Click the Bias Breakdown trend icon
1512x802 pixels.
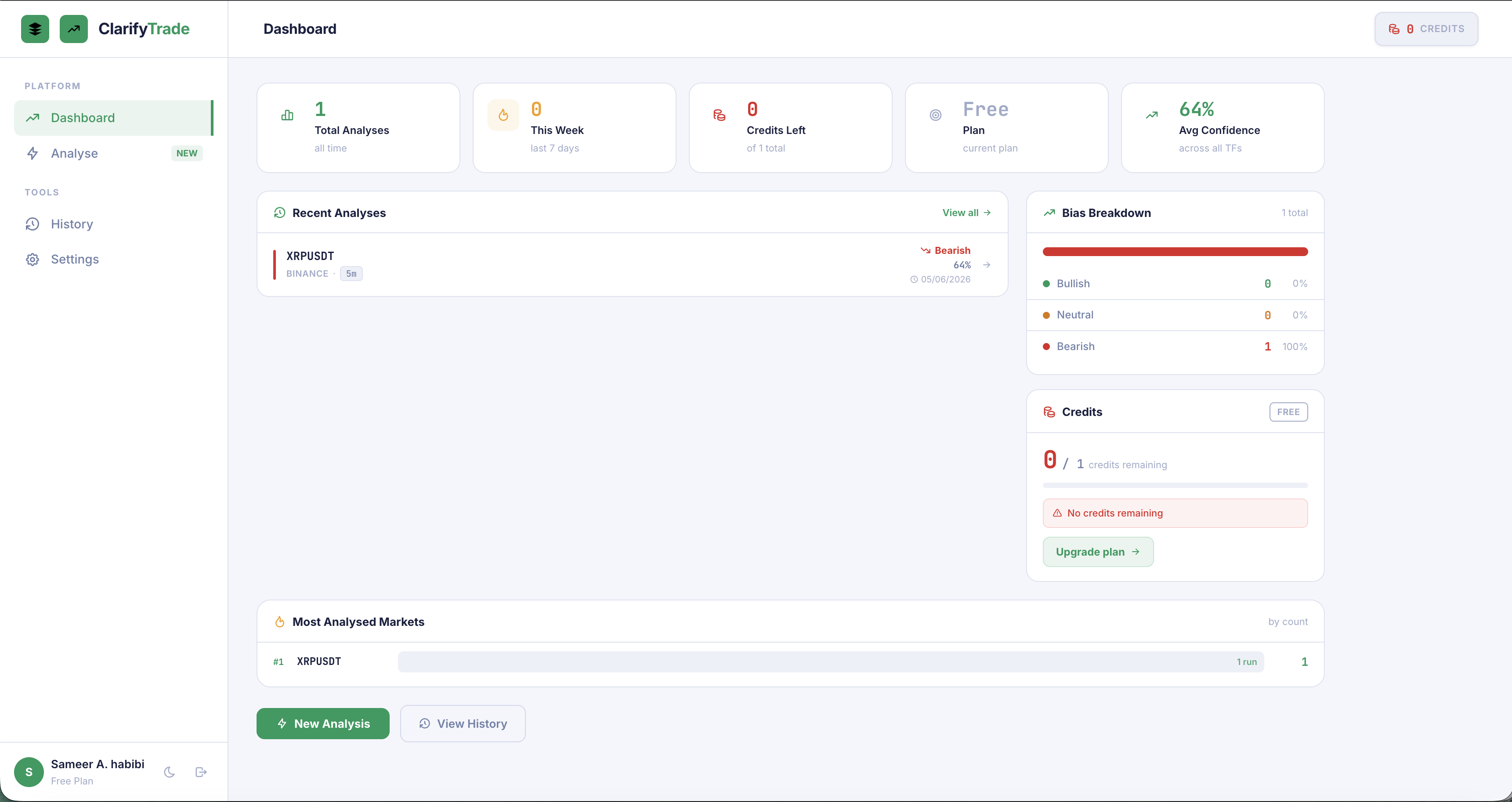click(x=1049, y=213)
